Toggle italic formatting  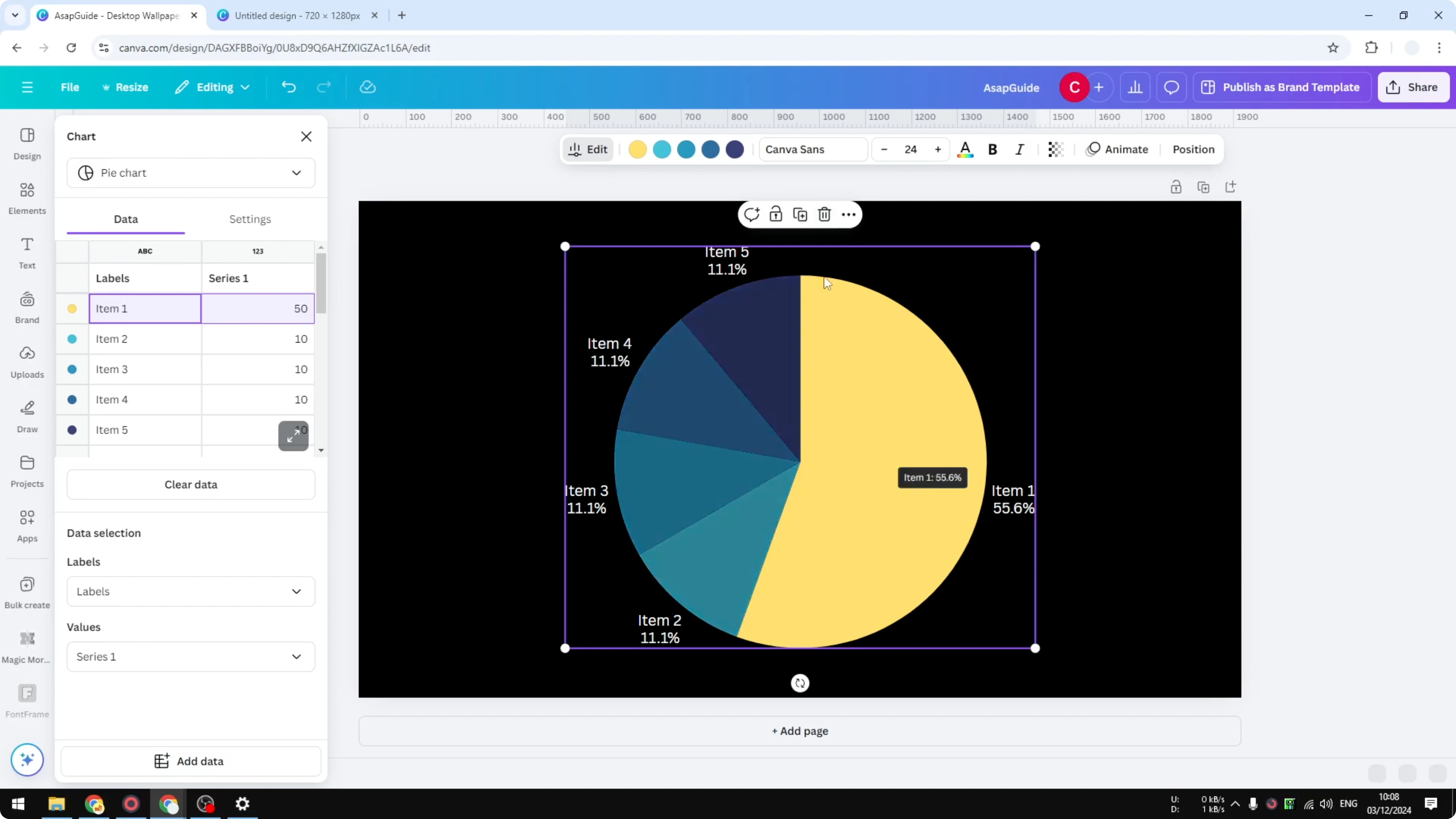1020,149
